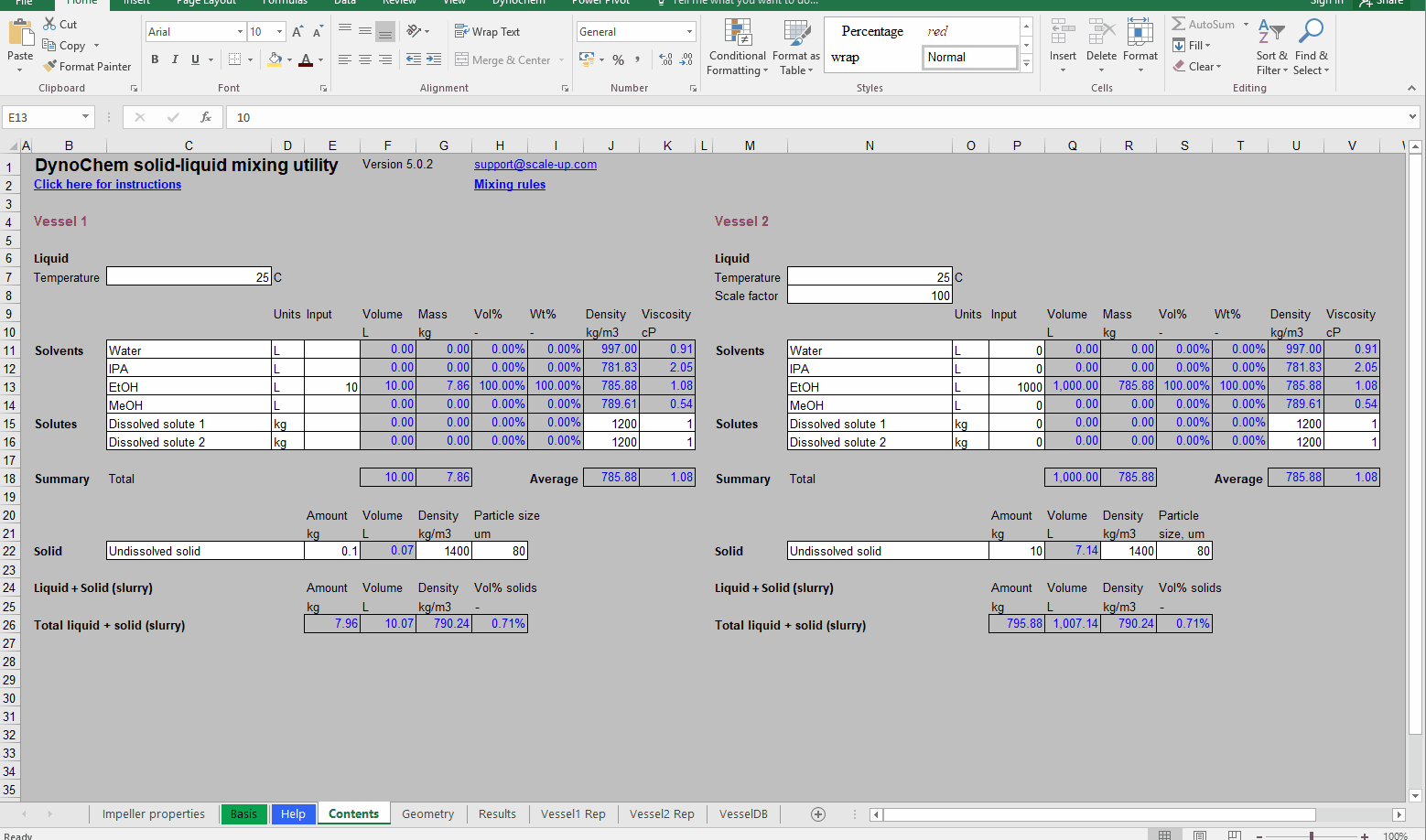Expand AutoSum options arrow
The image size is (1426, 840).
1246,25
